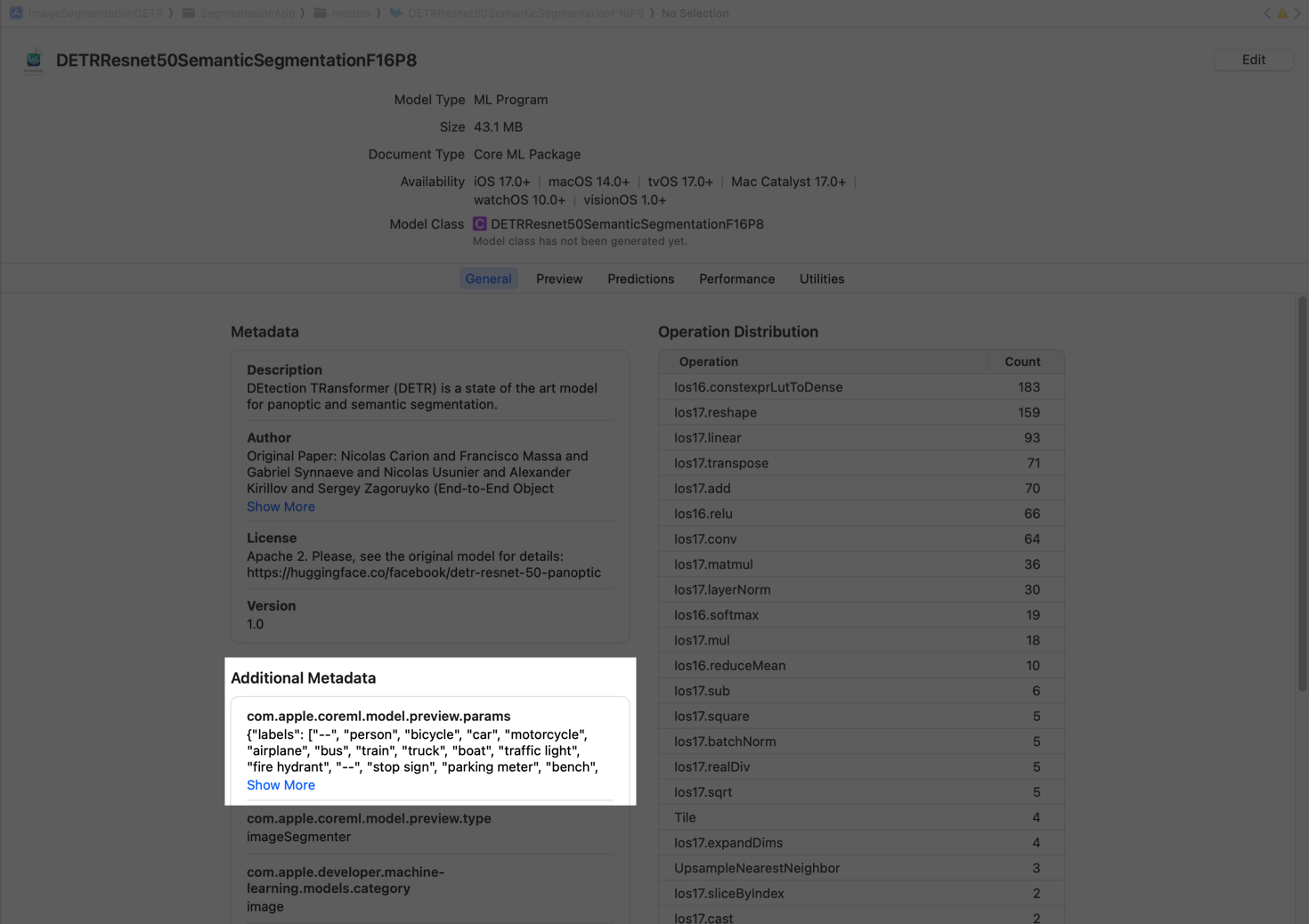The height and width of the screenshot is (924, 1309).
Task: Click the models folder icon in breadcrumb
Action: point(321,13)
